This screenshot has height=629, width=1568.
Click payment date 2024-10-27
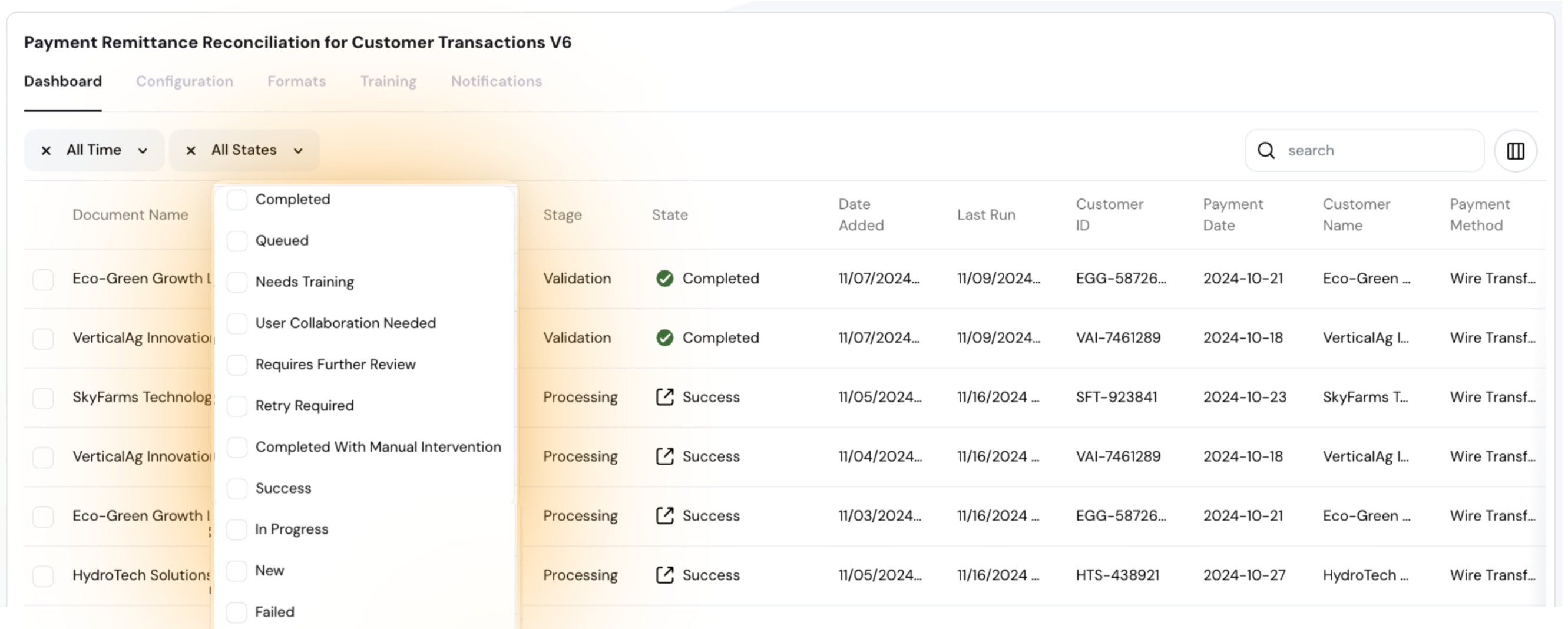point(1244,575)
